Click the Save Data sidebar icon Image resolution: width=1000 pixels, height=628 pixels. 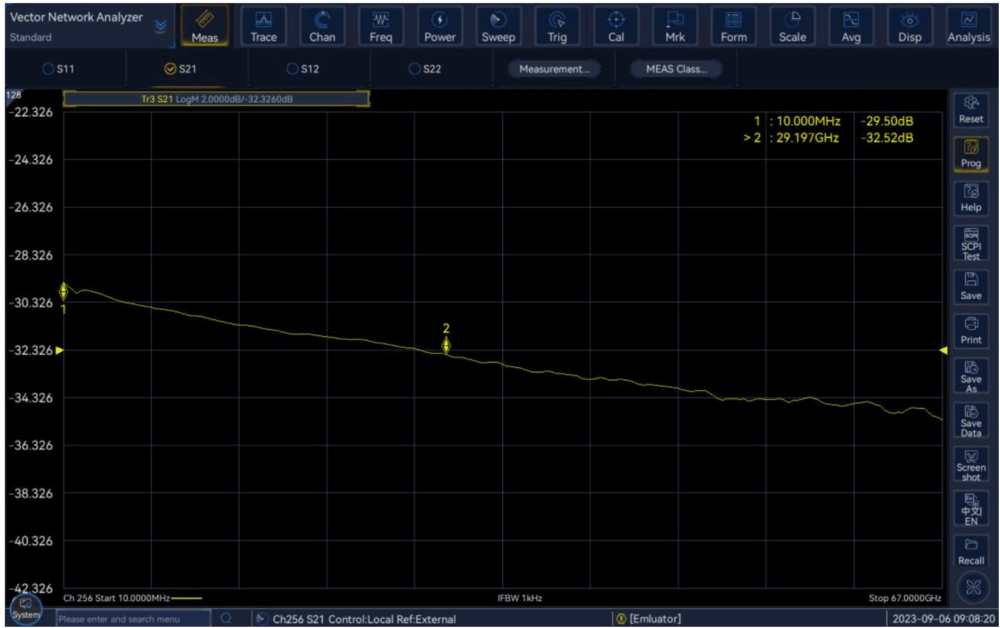pyautogui.click(x=970, y=420)
